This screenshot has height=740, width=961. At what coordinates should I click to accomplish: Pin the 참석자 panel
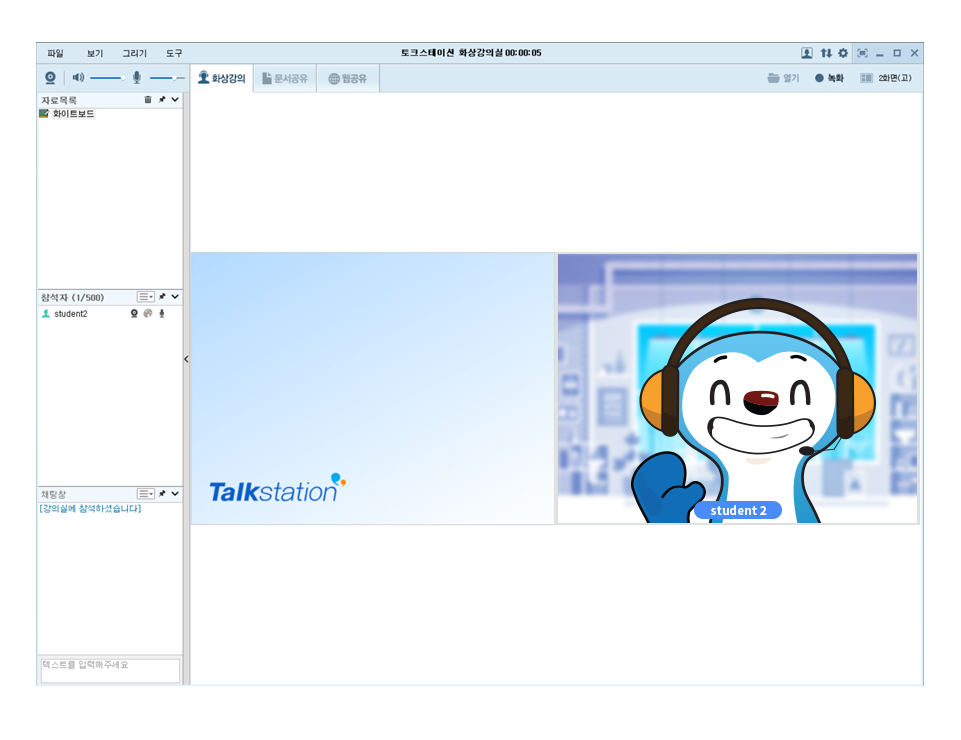click(162, 297)
